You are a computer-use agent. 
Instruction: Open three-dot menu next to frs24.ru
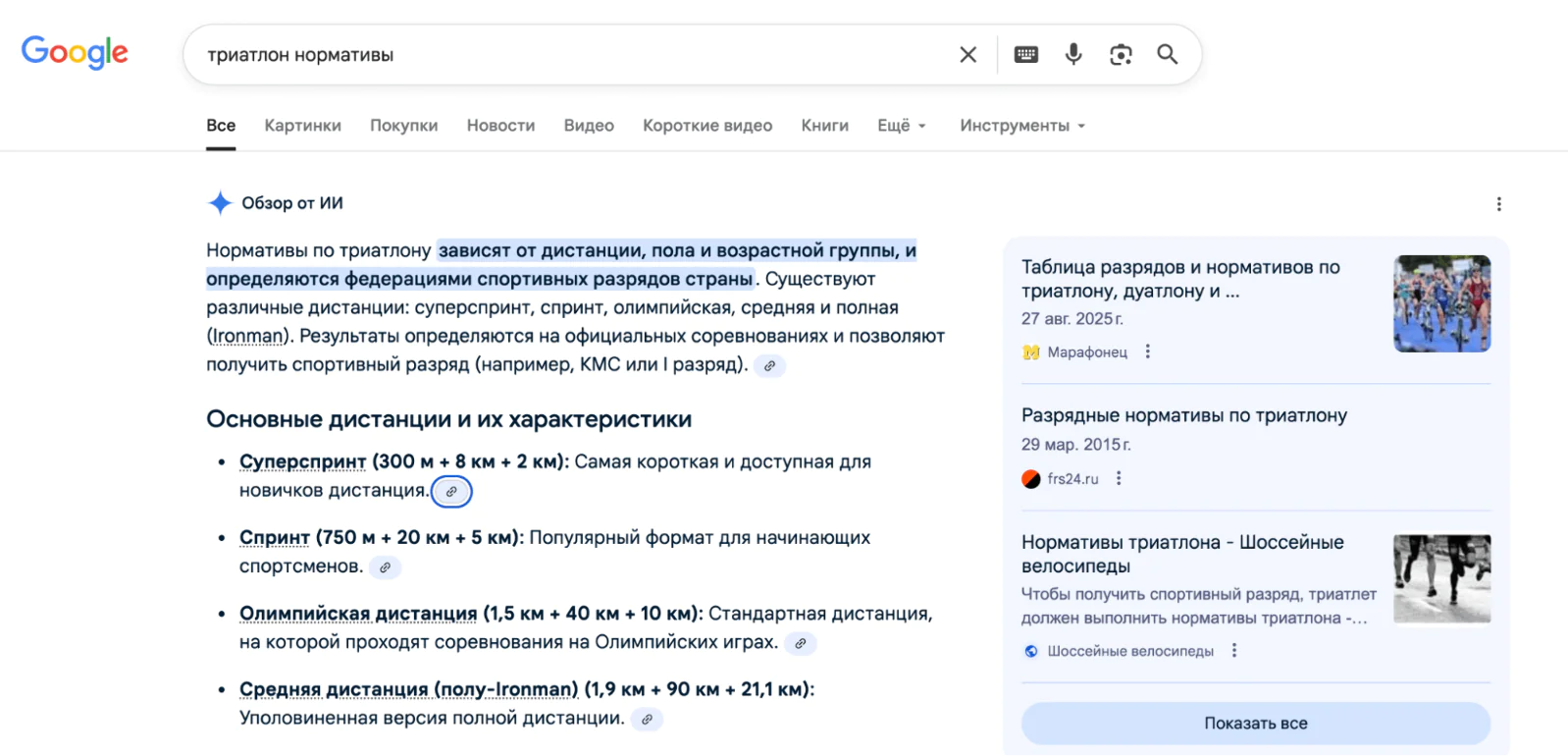point(1119,478)
